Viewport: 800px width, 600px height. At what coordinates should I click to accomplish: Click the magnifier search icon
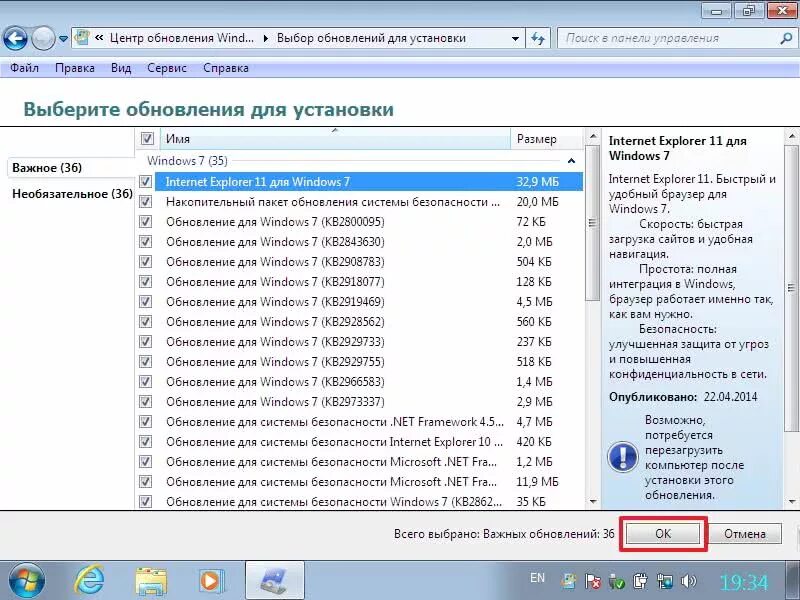(786, 38)
